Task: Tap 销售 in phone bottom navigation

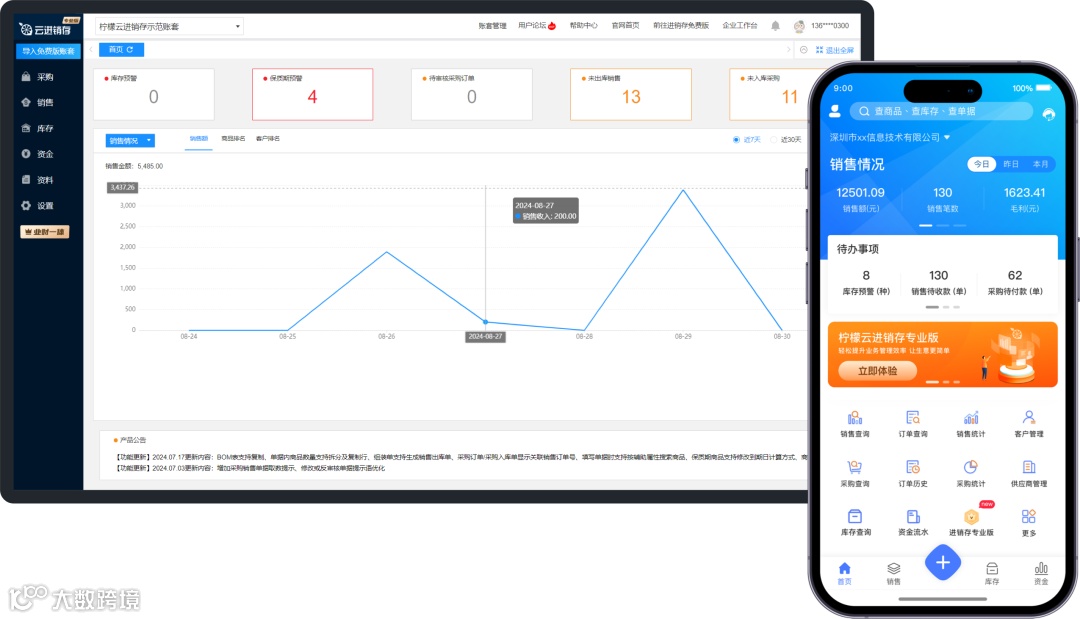Action: 893,572
